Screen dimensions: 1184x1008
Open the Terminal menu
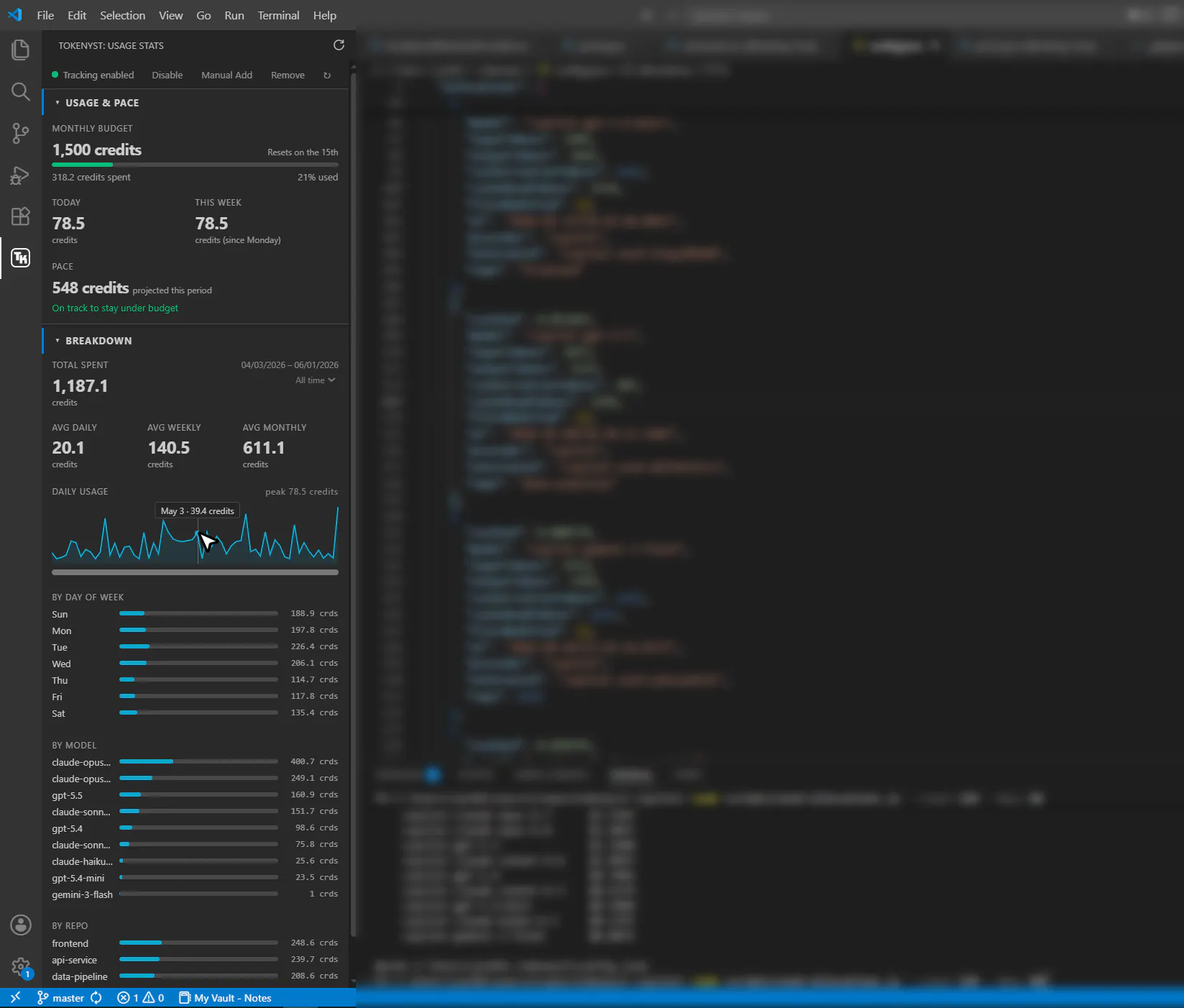pos(278,15)
